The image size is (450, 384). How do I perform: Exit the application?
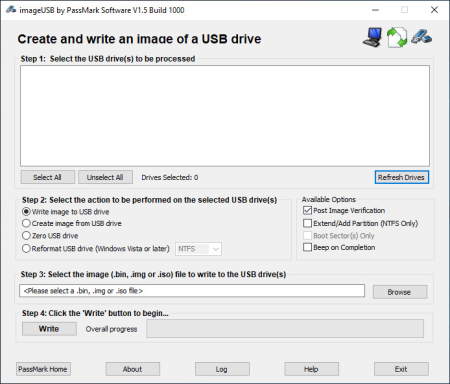point(401,369)
